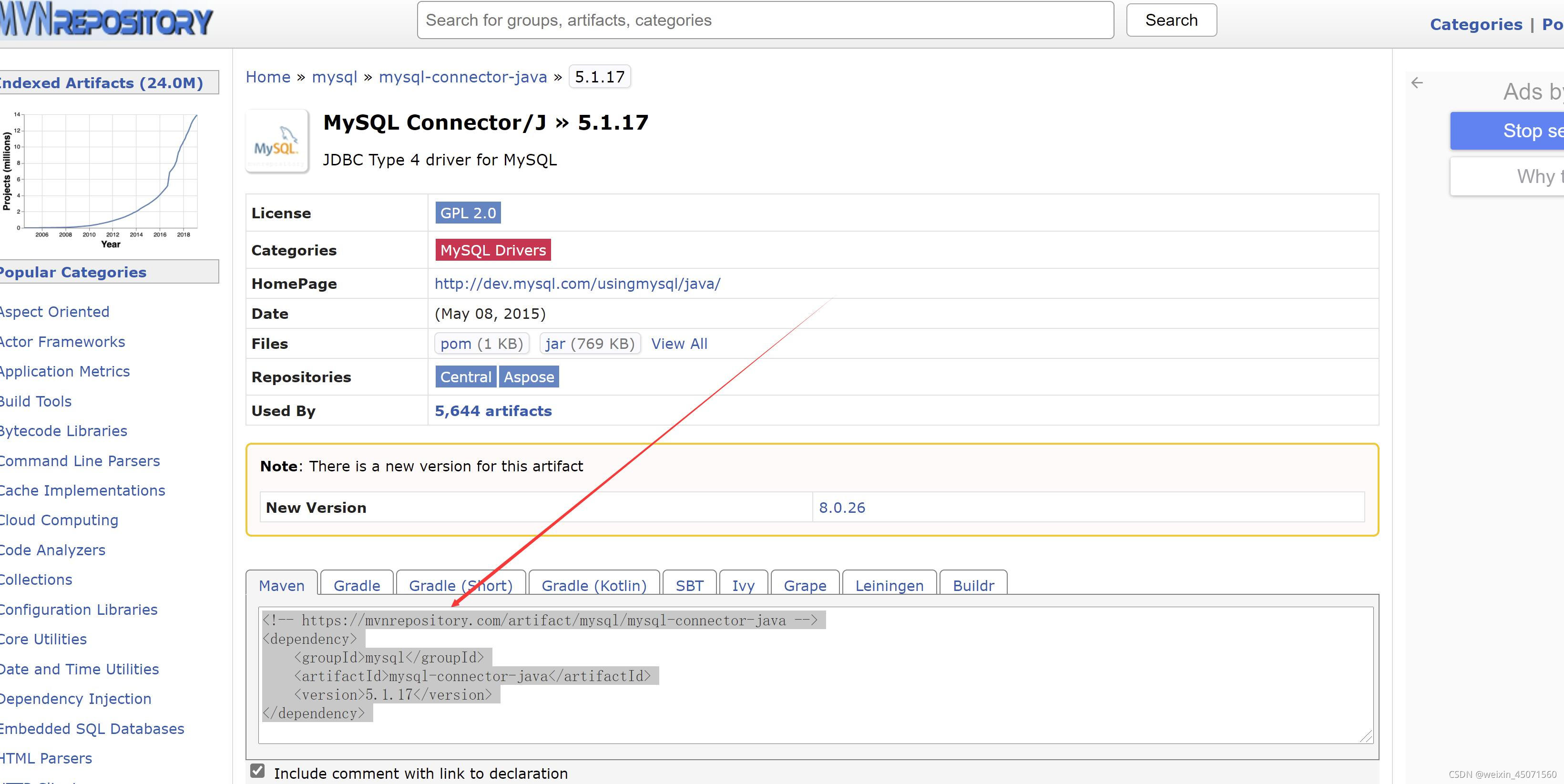
Task: Open Core Utilities category
Action: [x=43, y=639]
